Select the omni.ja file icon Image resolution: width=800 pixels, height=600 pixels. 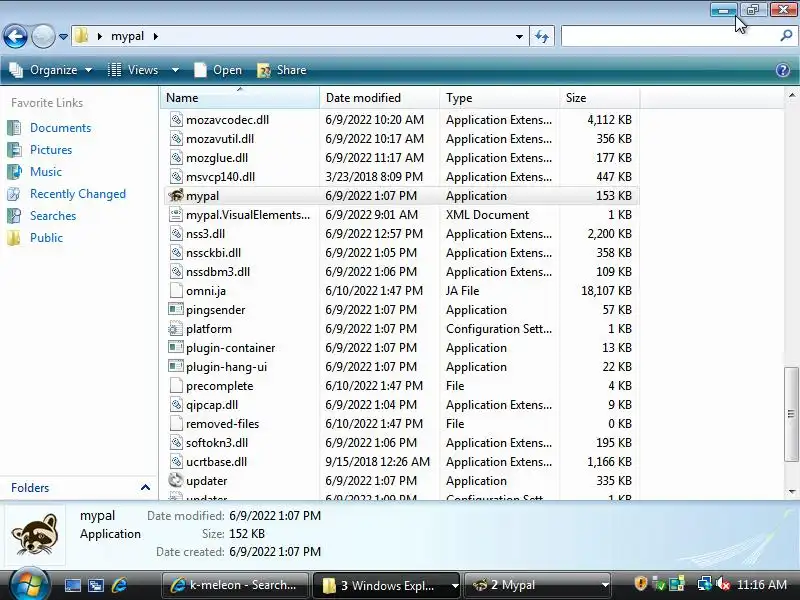tap(176, 290)
